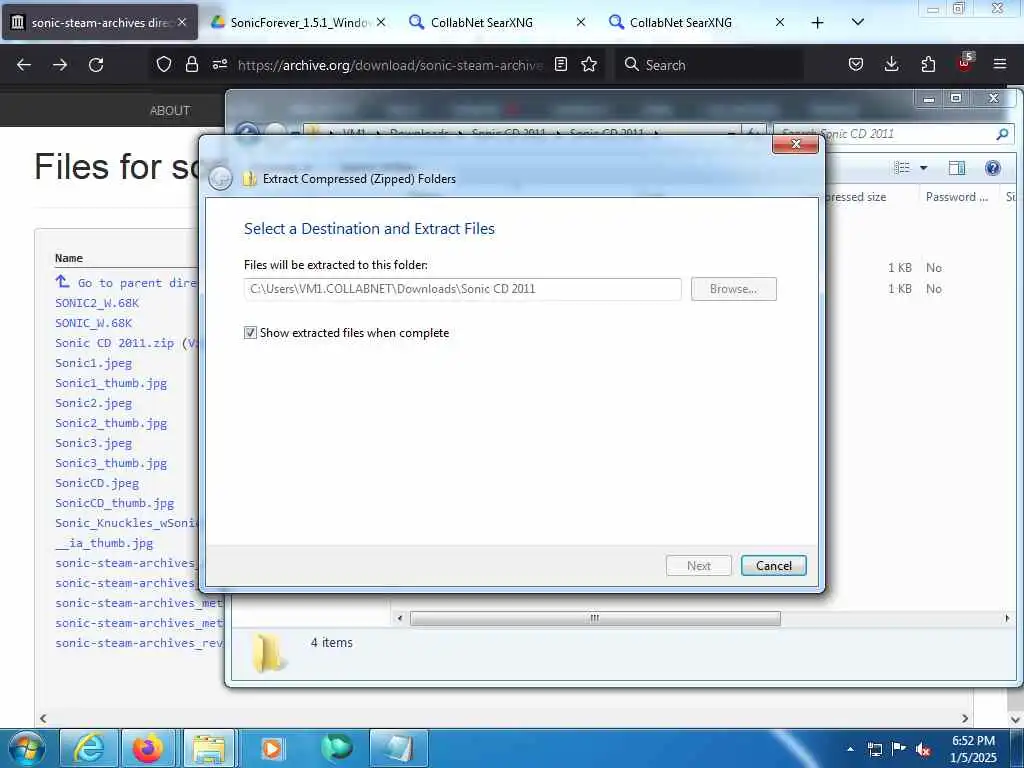Open Windows Start menu

point(27,748)
